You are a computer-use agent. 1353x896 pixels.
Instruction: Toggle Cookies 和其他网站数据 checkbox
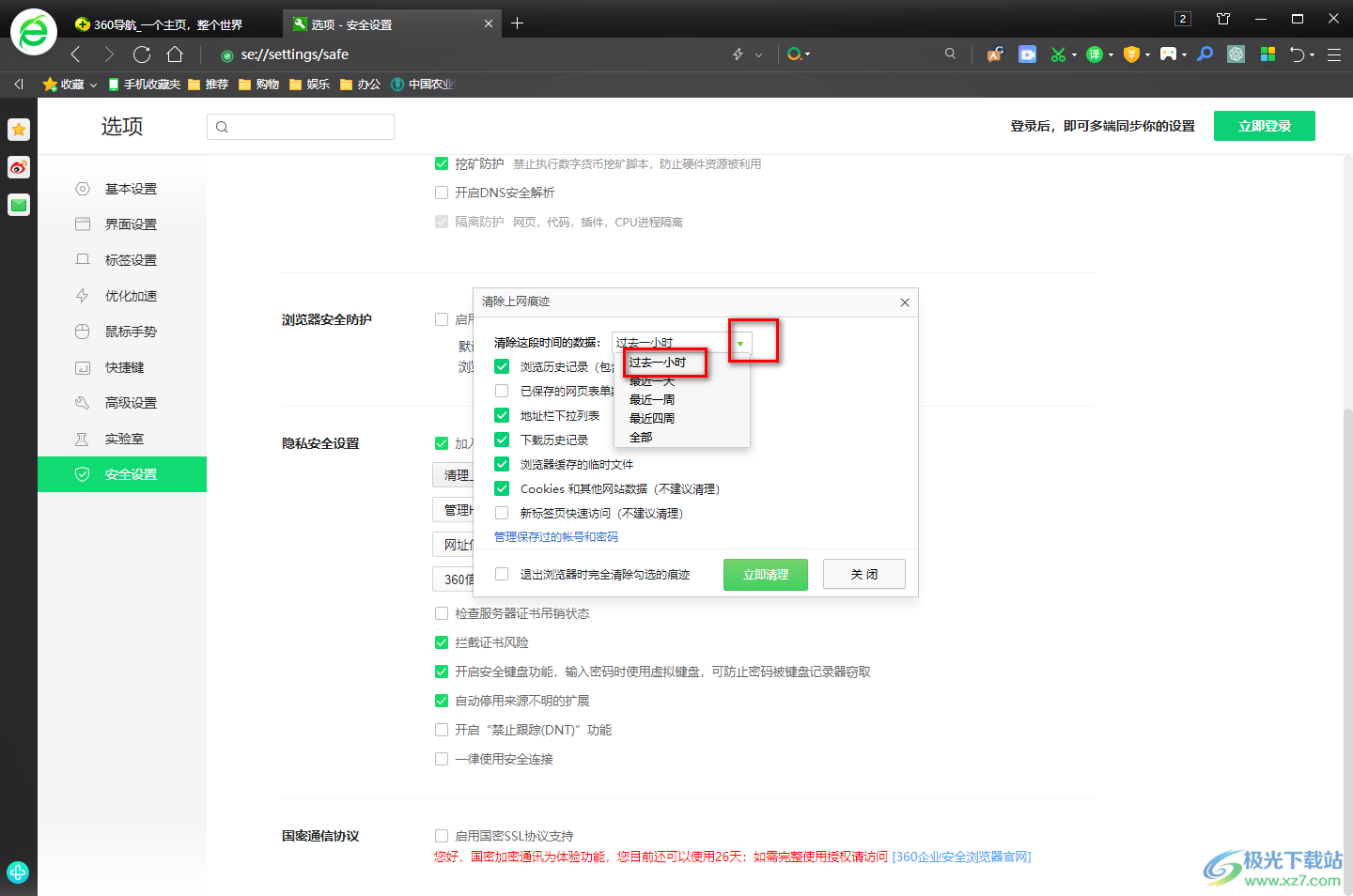click(502, 488)
